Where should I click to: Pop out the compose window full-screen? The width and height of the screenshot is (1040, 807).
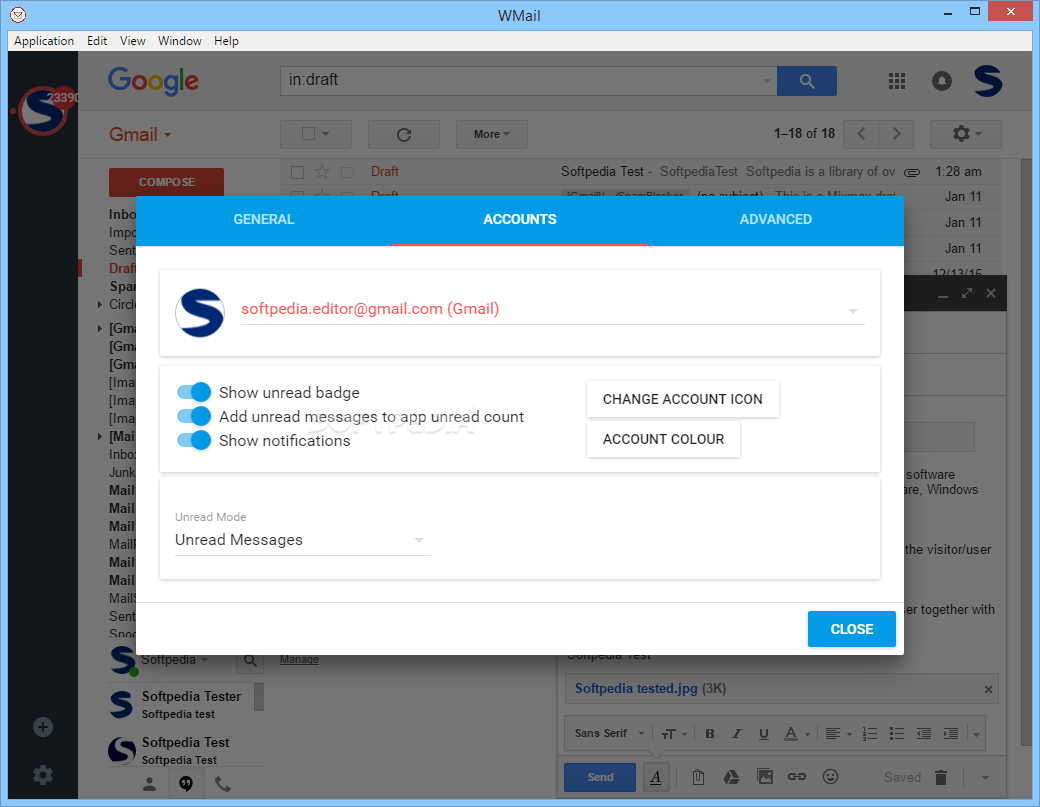tap(967, 293)
